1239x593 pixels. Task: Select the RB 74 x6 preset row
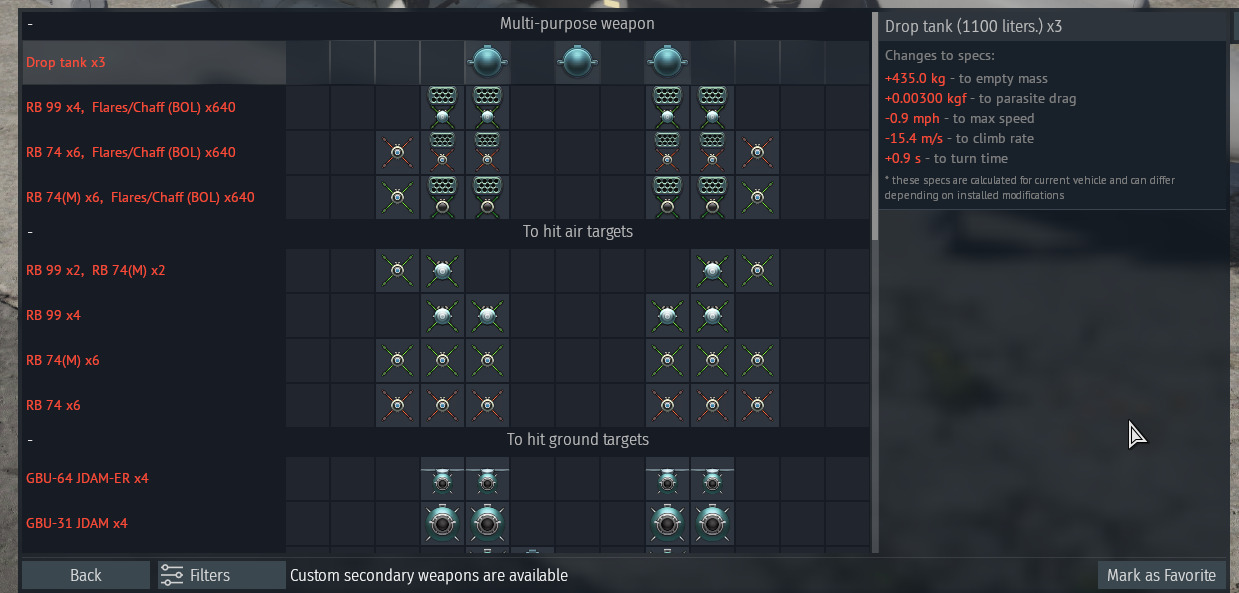pos(446,405)
